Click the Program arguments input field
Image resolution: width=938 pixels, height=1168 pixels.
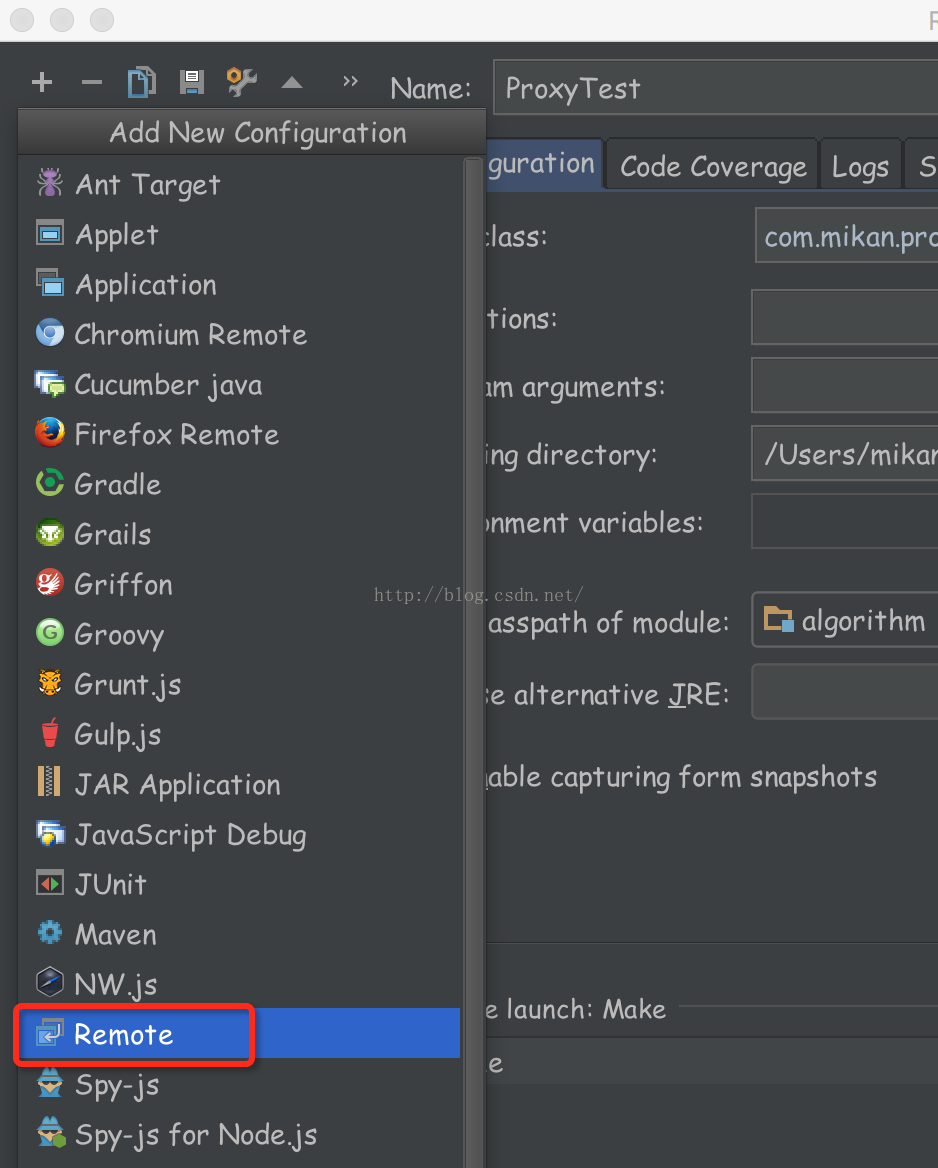point(844,385)
